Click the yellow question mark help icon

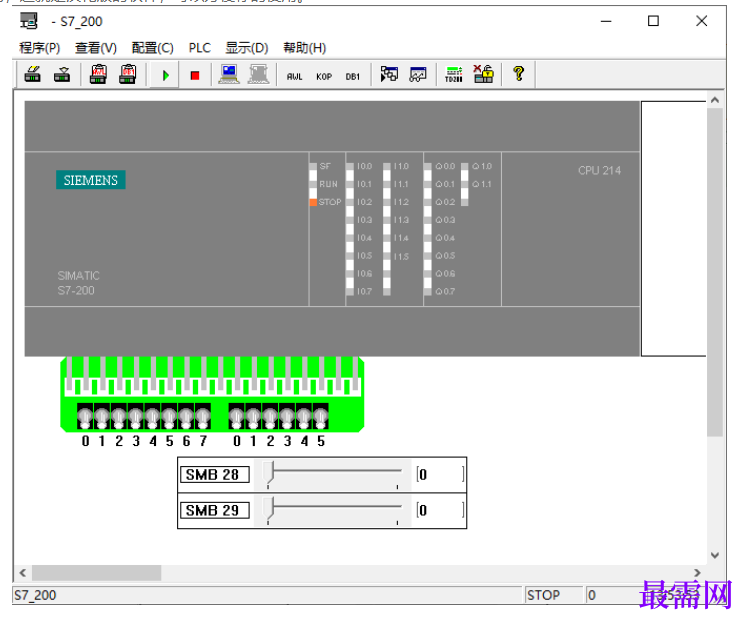click(518, 74)
